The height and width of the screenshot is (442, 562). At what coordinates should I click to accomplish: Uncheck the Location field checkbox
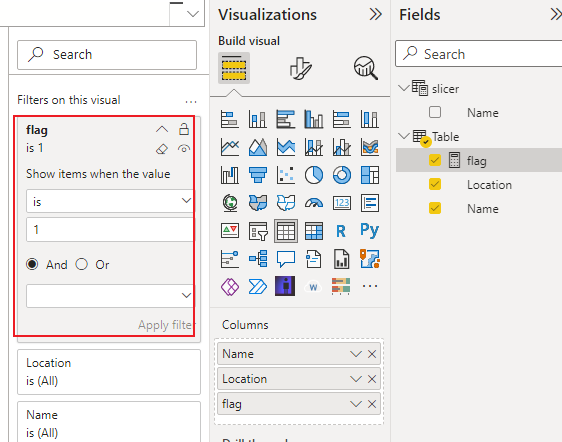click(435, 184)
